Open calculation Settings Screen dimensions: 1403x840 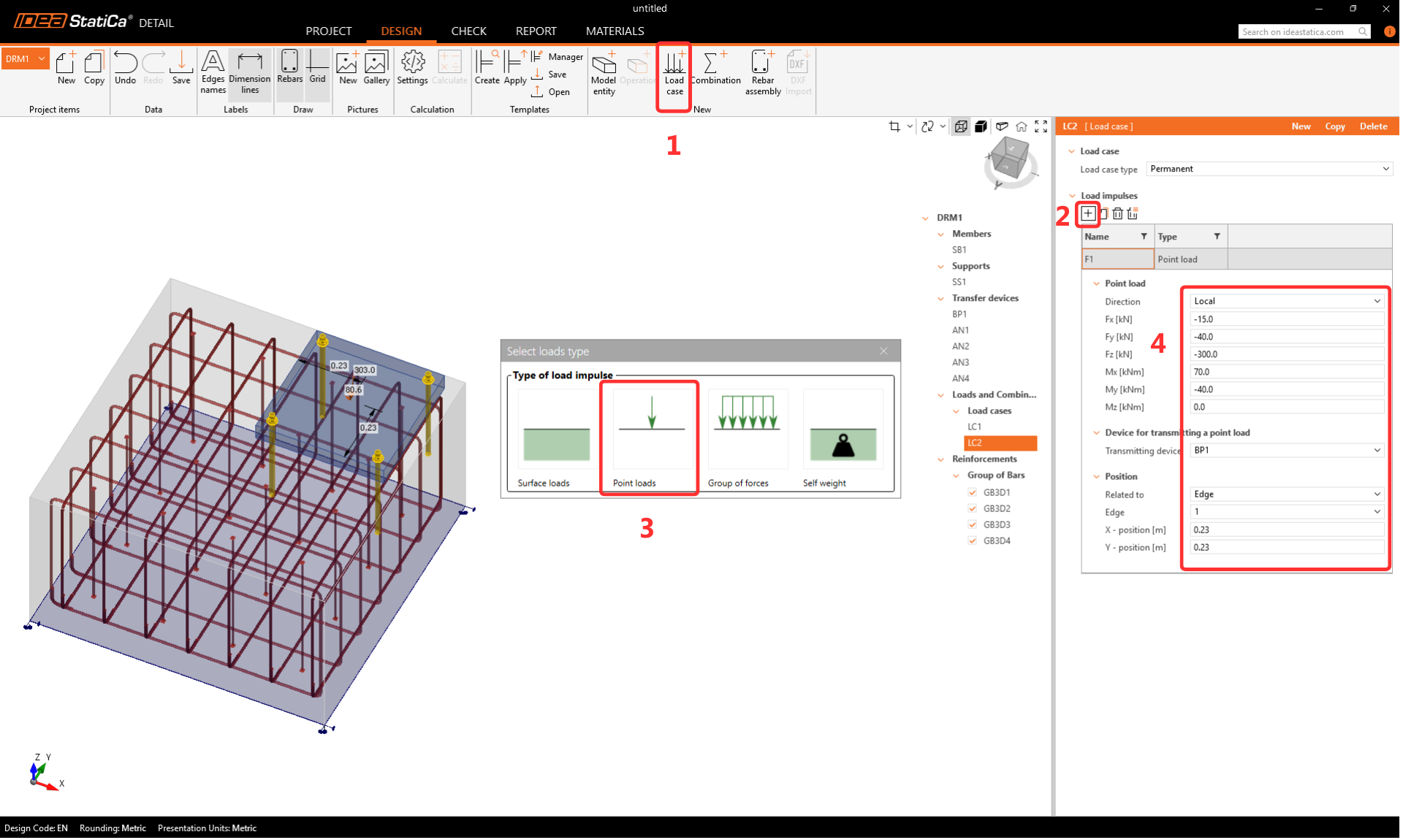pos(412,69)
